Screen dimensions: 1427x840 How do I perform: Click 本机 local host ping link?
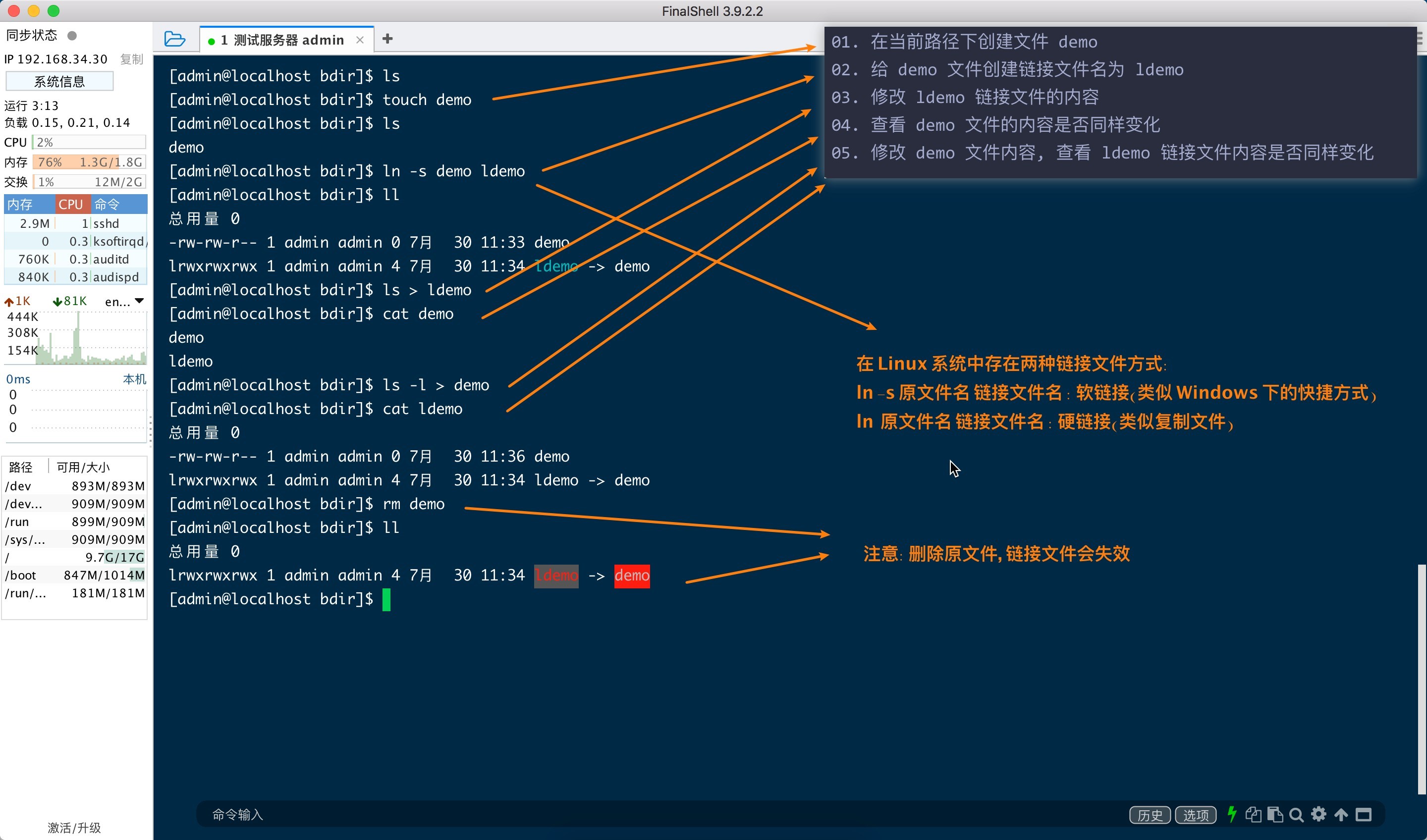pyautogui.click(x=135, y=379)
